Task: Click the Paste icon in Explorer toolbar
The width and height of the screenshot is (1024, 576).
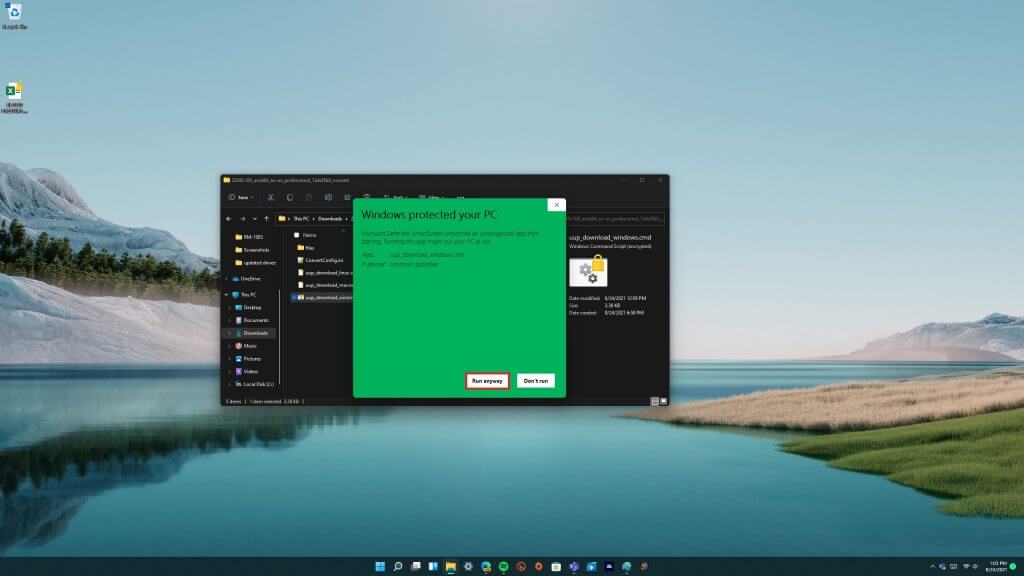Action: pos(309,197)
